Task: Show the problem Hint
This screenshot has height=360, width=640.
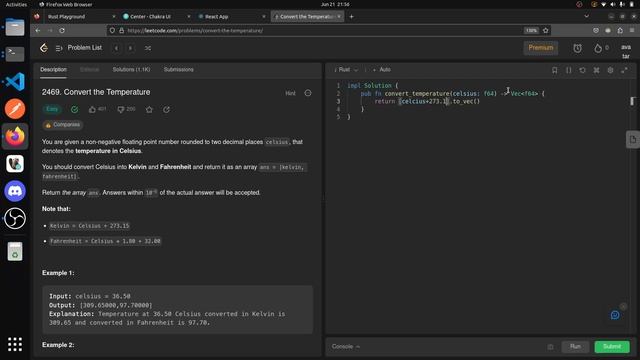Action: click(290, 93)
